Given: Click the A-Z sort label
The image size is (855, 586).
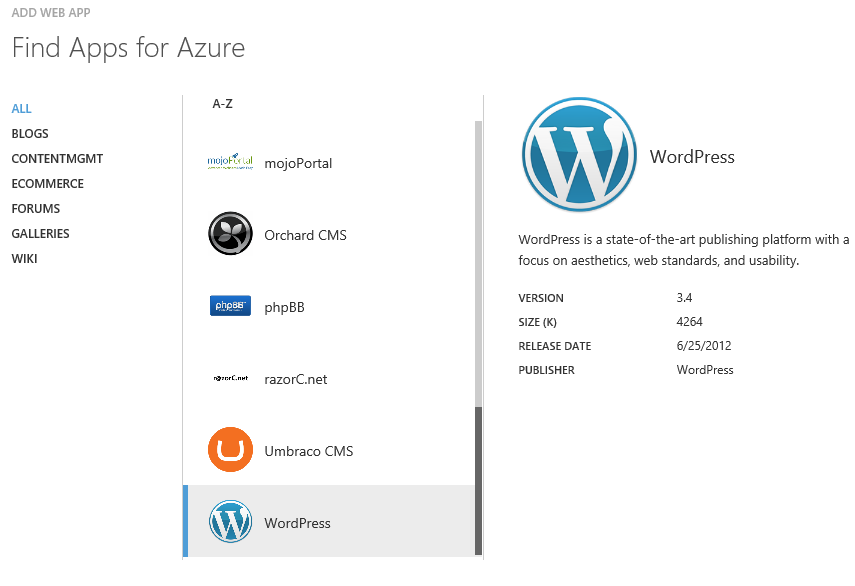Looking at the screenshot, I should [222, 104].
